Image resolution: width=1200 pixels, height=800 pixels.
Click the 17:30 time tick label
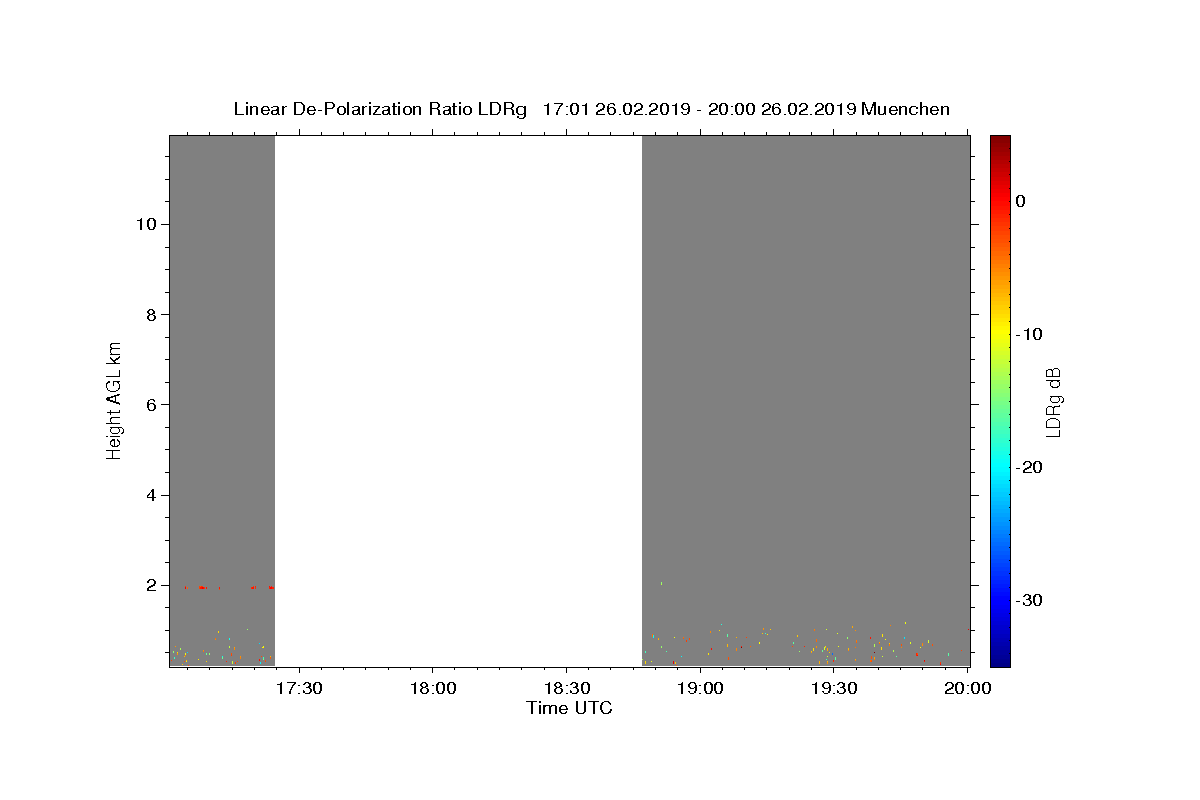298,688
